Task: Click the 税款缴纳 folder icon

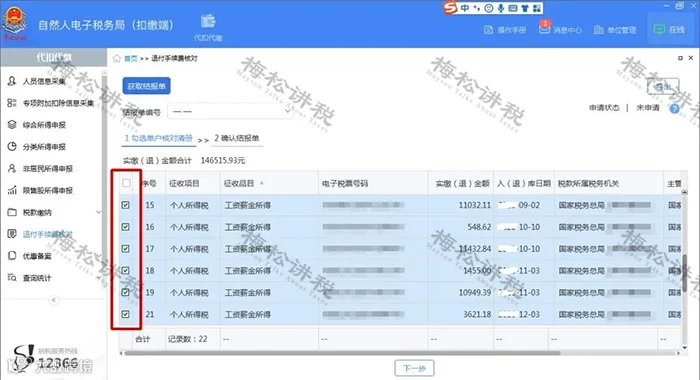Action: pyautogui.click(x=12, y=212)
